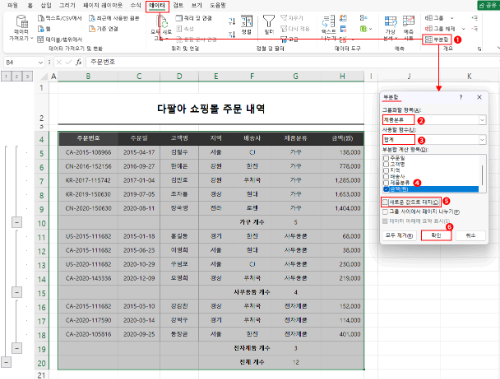Toggle 새로운 값으로 대치 checkbox
Image resolution: width=500 pixels, height=379 pixels.
(385, 202)
